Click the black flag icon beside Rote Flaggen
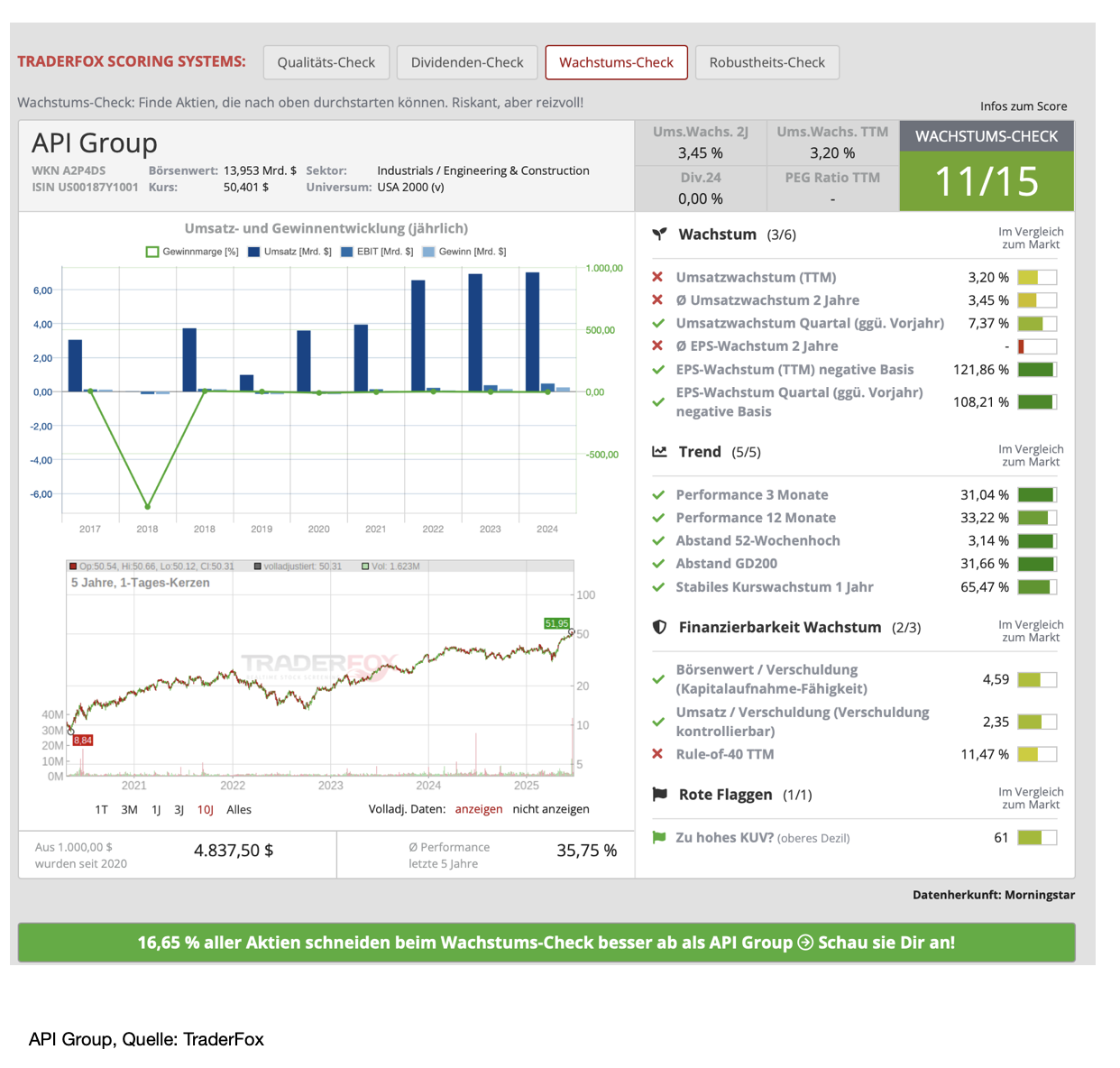The height and width of the screenshot is (1068, 1120). 660,795
